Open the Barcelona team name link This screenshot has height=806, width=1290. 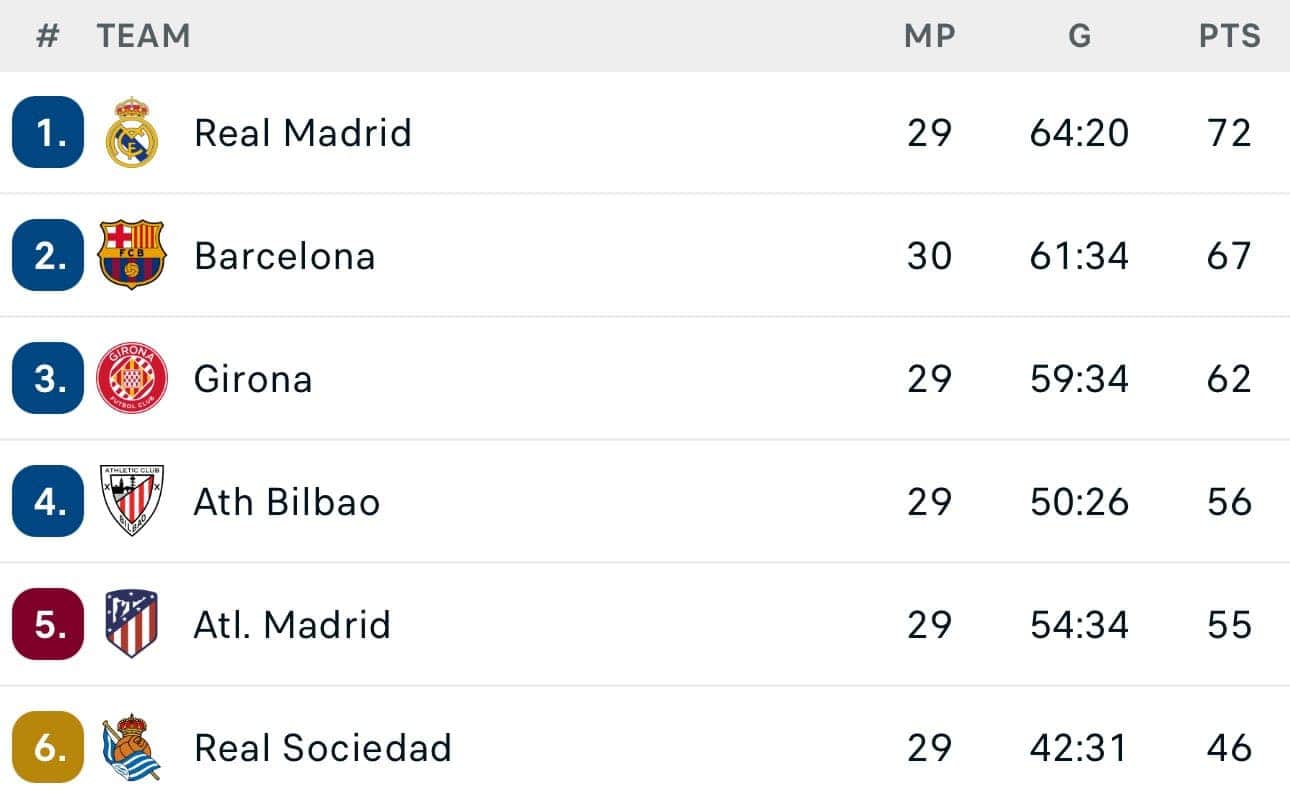click(285, 256)
